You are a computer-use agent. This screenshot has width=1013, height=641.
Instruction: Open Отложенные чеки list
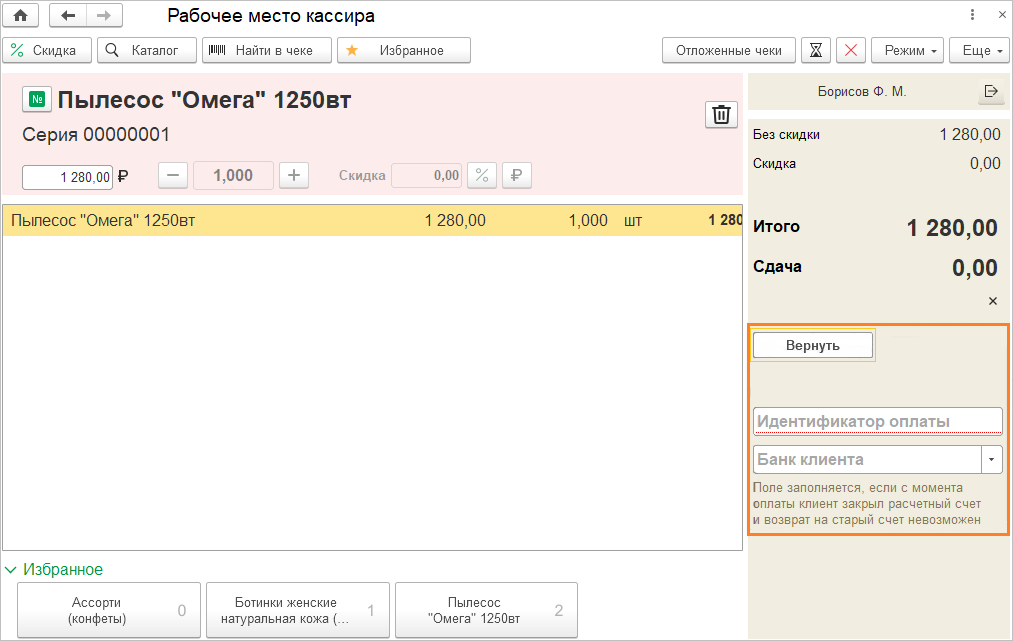point(728,50)
